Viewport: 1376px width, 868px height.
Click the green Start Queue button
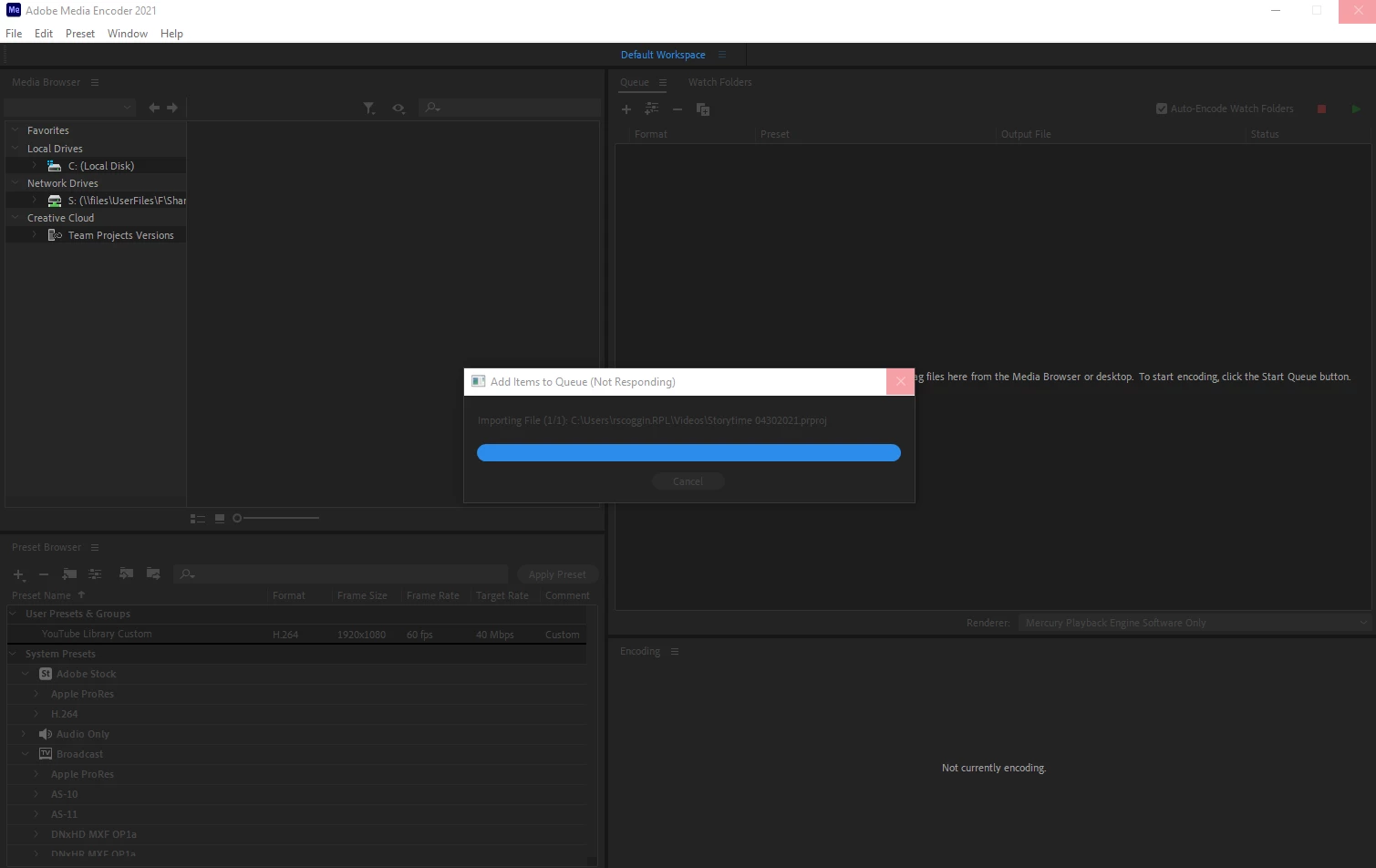(1356, 108)
